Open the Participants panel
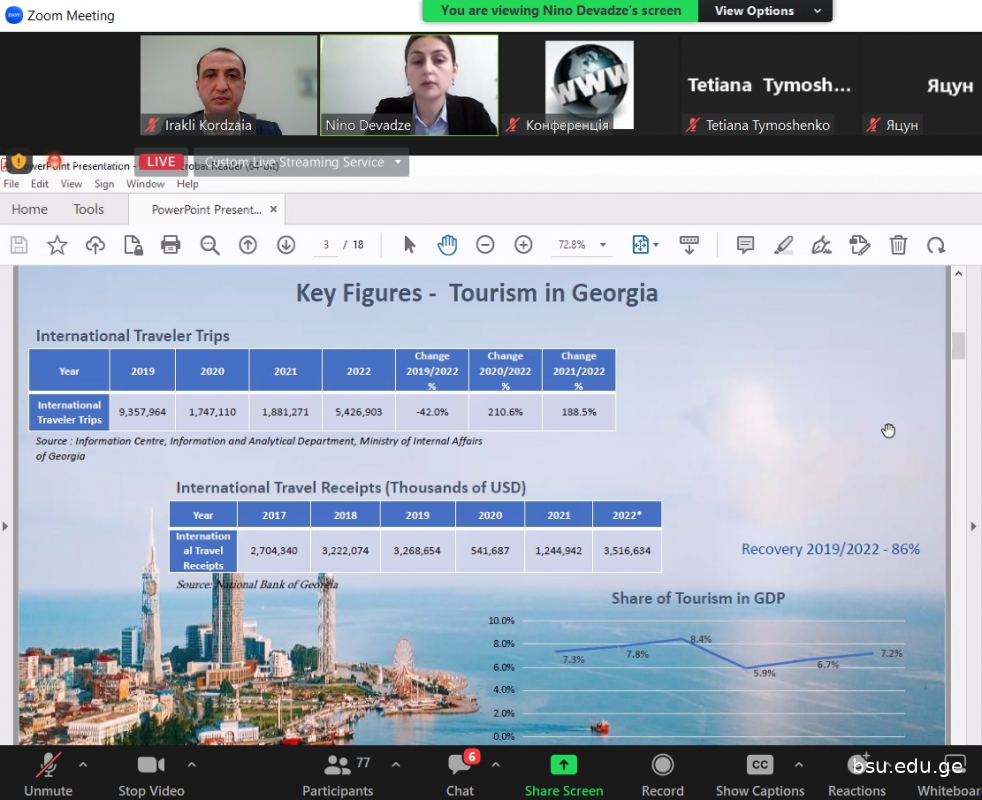 [338, 773]
